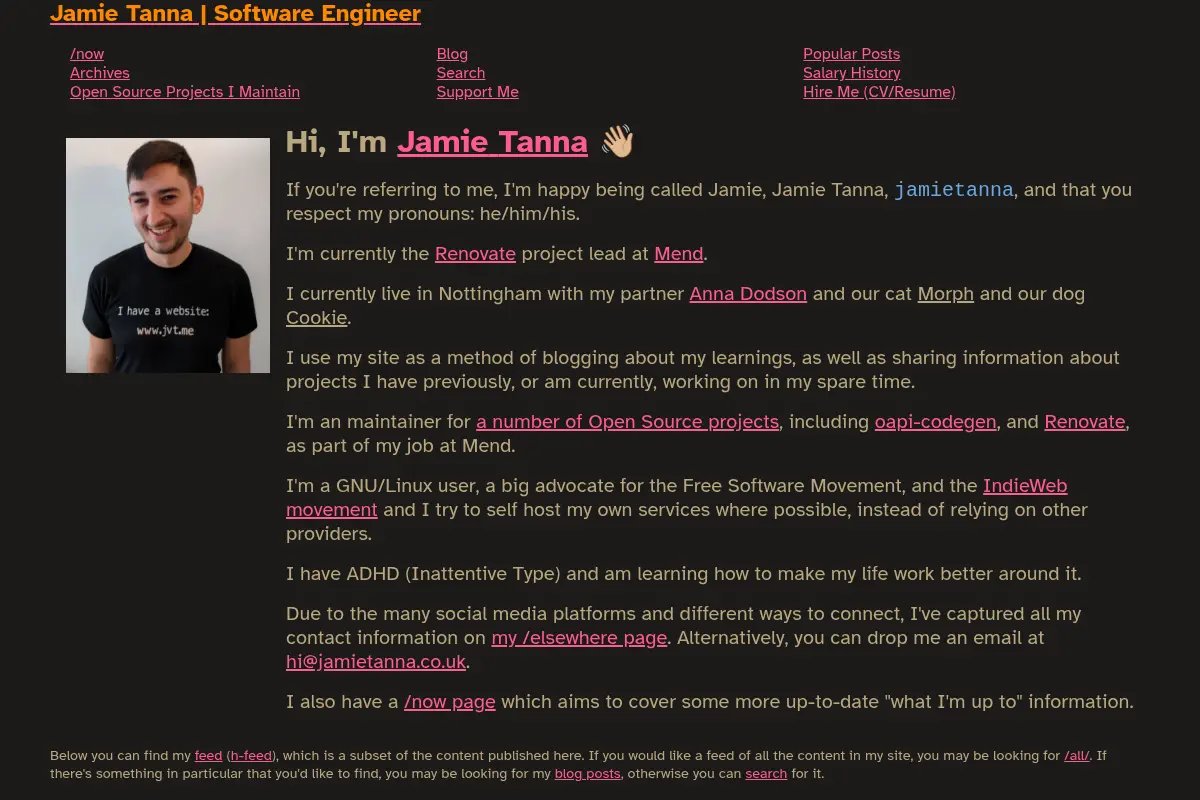Visit Anna Dodson's link

point(748,294)
